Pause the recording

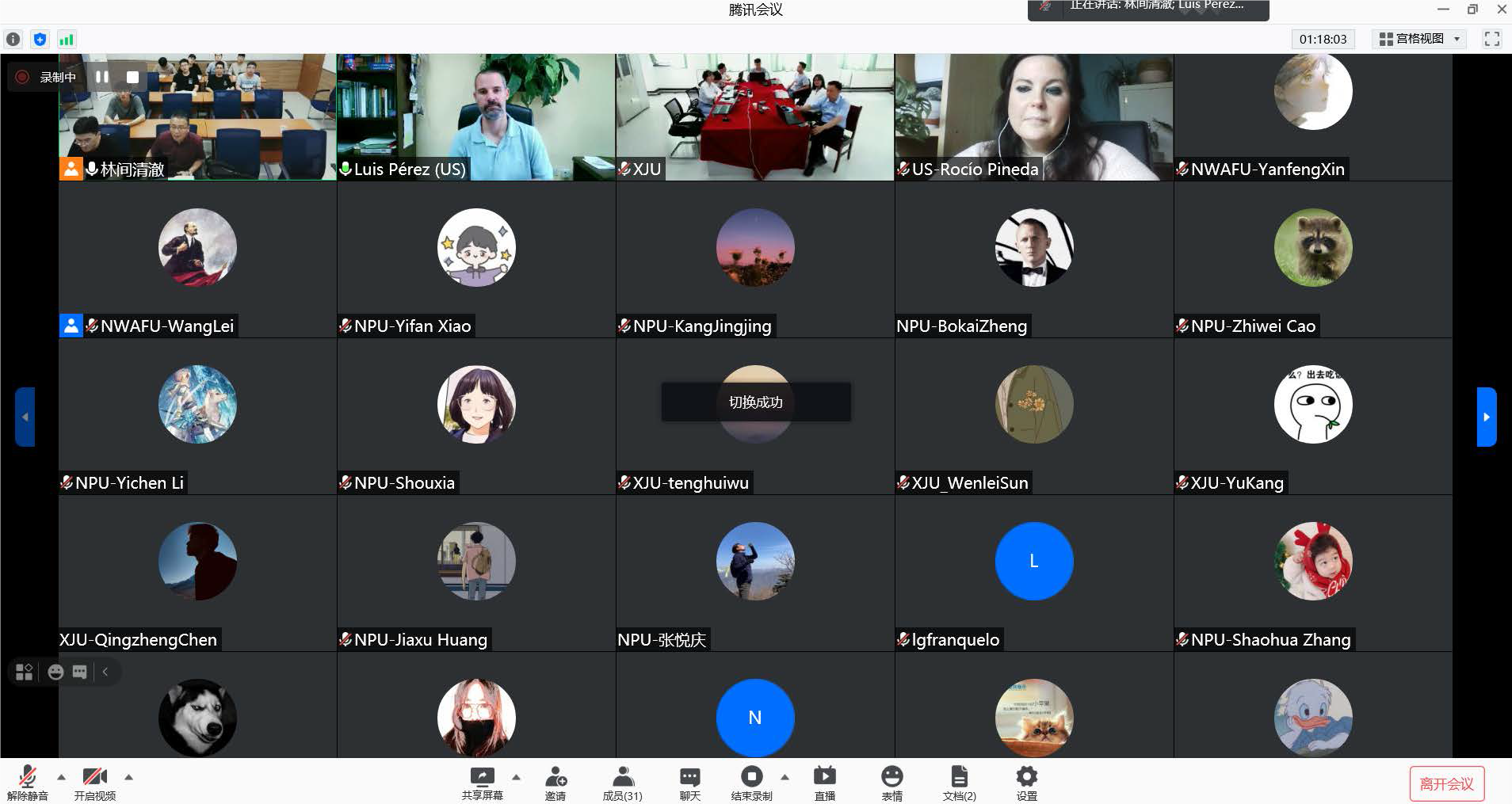[x=102, y=77]
